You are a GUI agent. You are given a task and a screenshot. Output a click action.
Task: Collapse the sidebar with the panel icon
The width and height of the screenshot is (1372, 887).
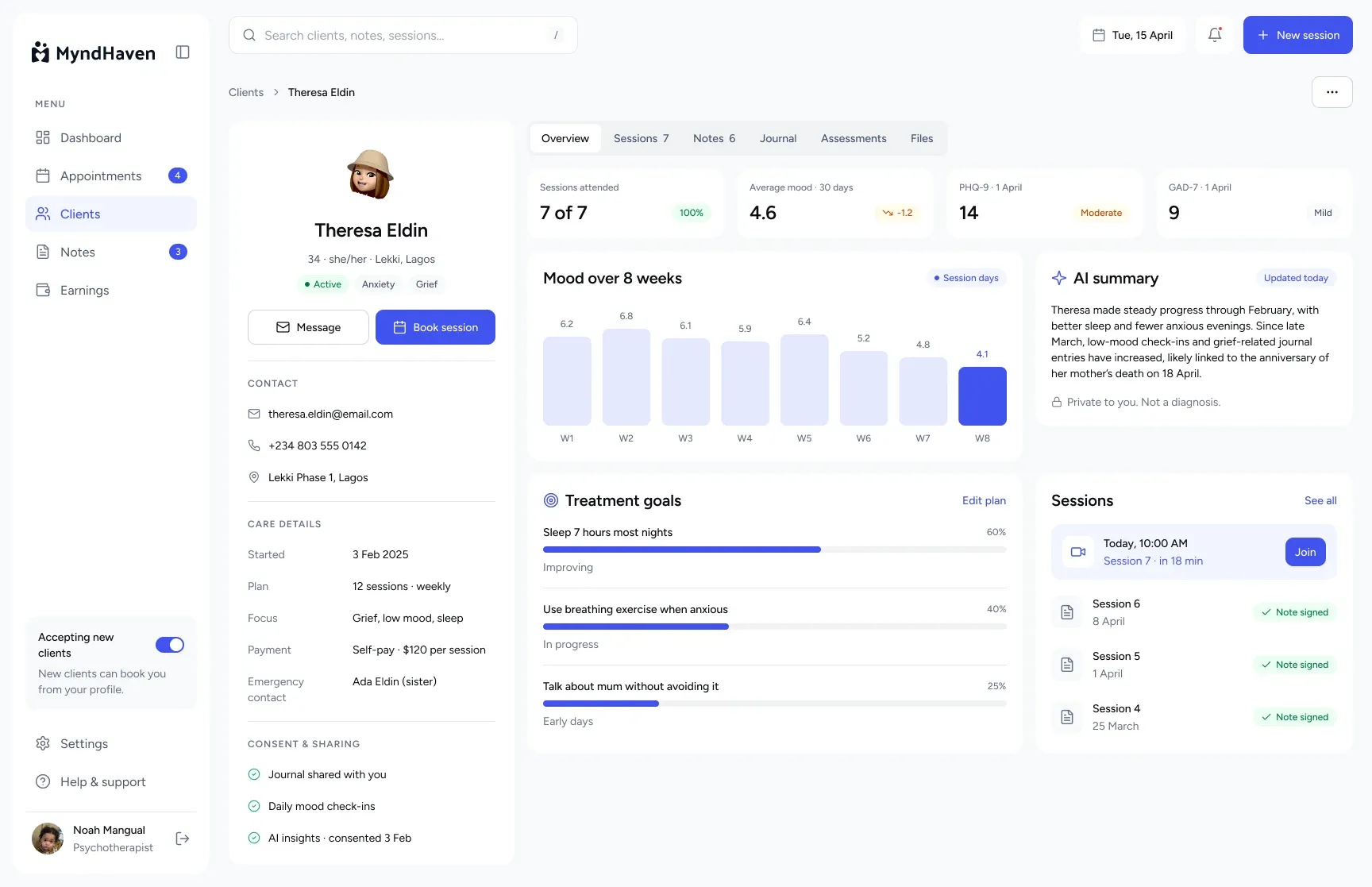(x=183, y=52)
